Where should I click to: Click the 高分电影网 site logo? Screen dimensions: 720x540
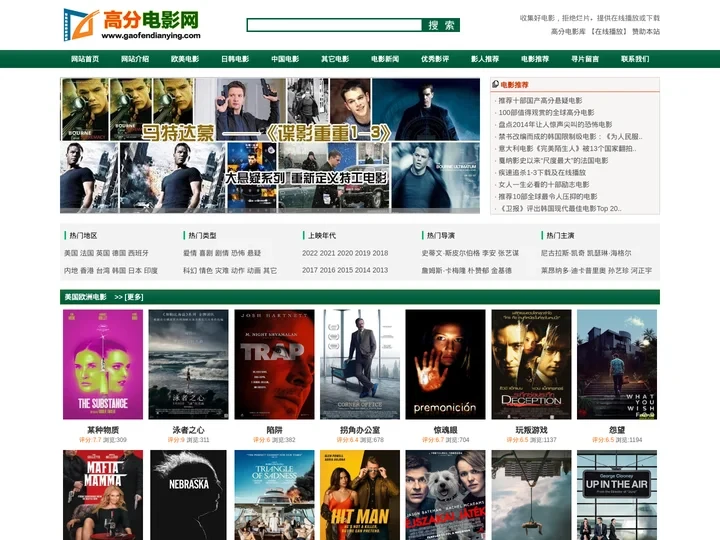(x=132, y=24)
